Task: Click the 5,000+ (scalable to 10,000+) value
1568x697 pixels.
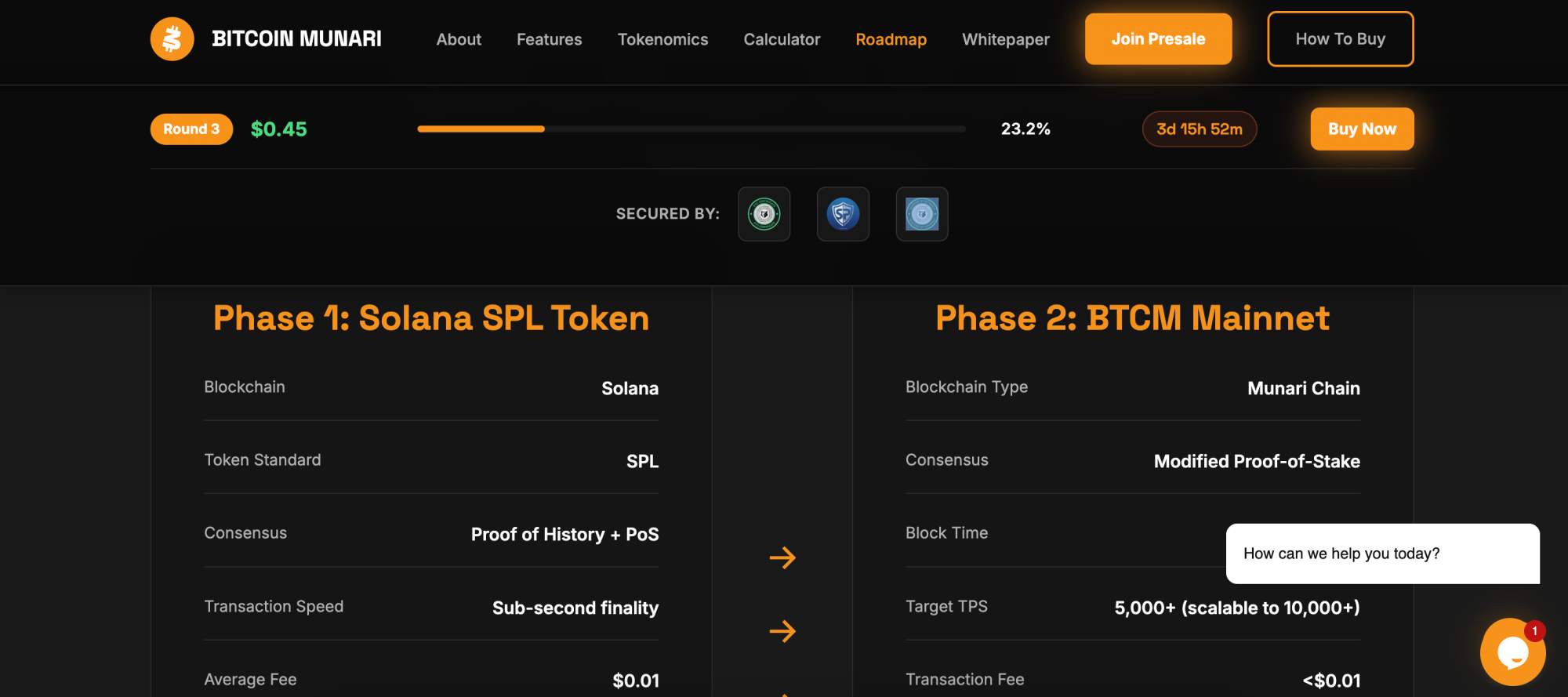Action: (x=1237, y=608)
